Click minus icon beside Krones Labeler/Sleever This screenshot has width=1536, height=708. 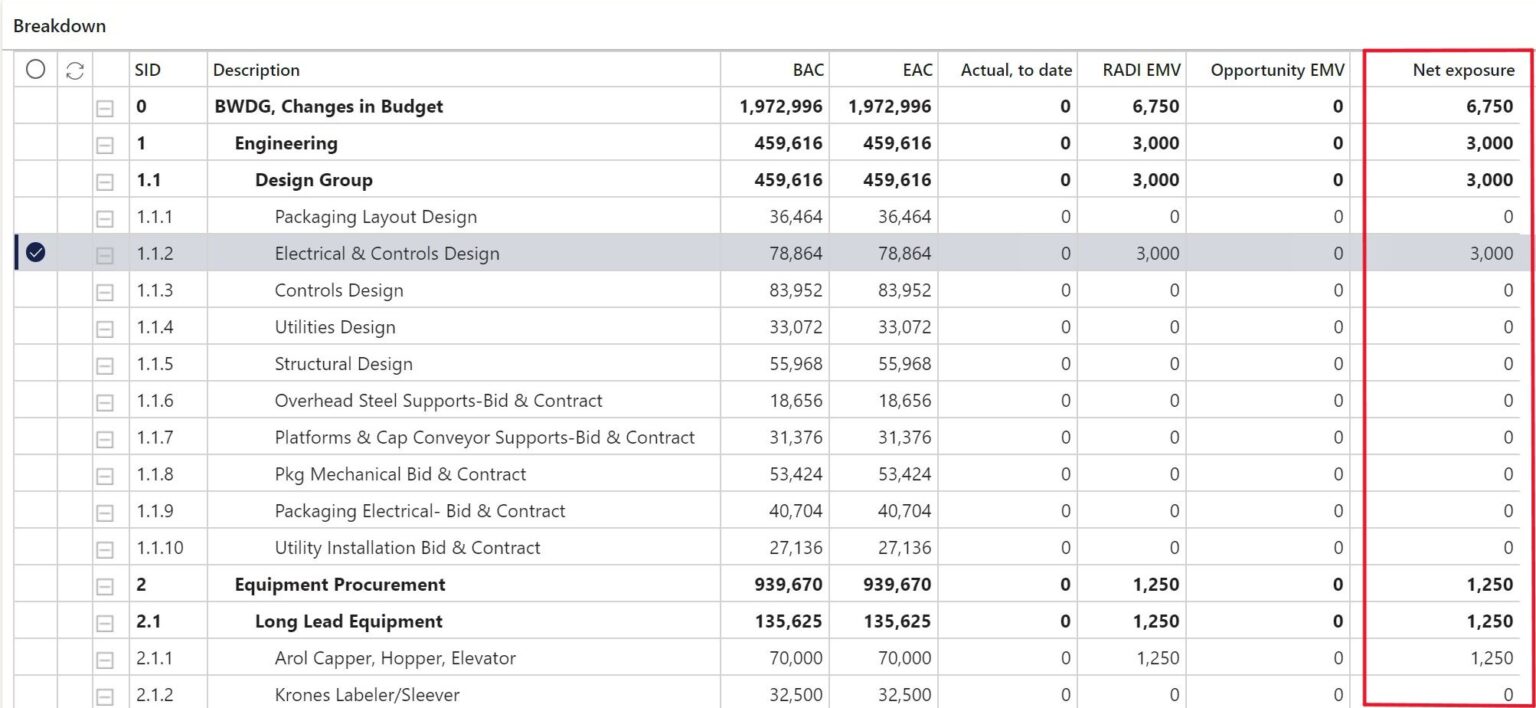click(105, 695)
